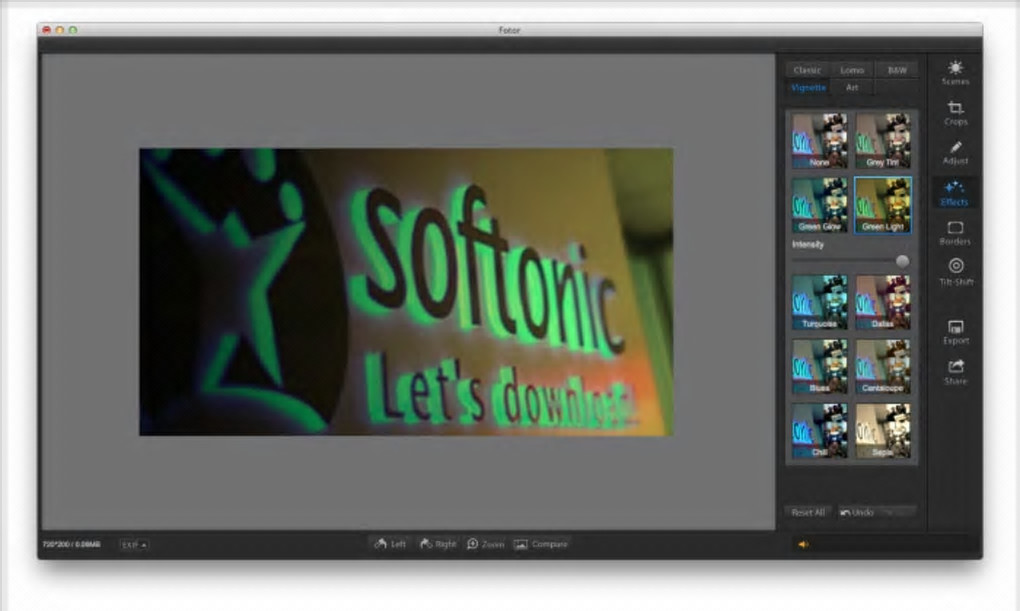Screen dimensions: 1020x611
Task: Switch to the Classic effects tab
Action: click(807, 70)
